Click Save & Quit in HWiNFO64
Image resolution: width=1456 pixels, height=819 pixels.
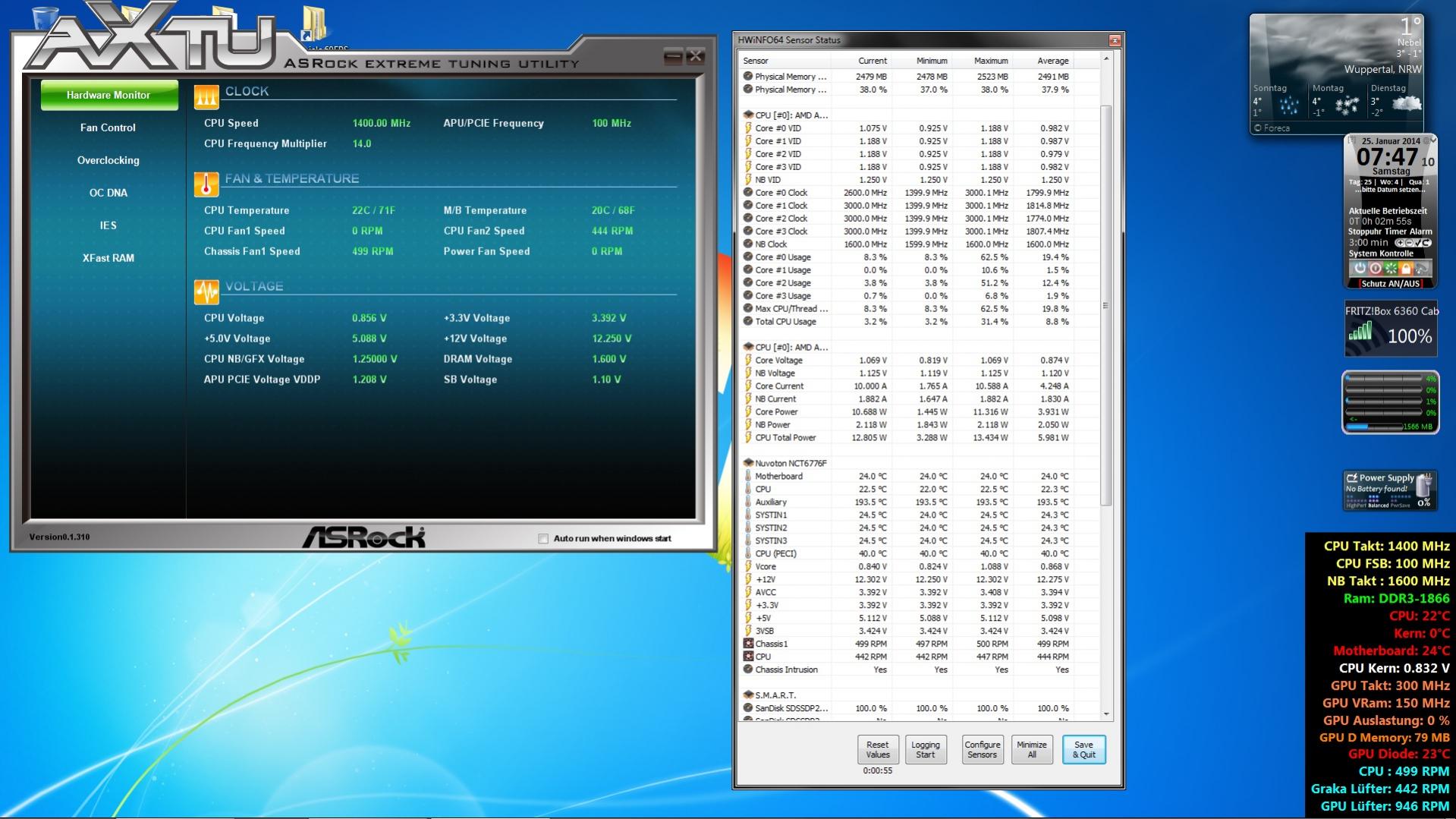1084,750
